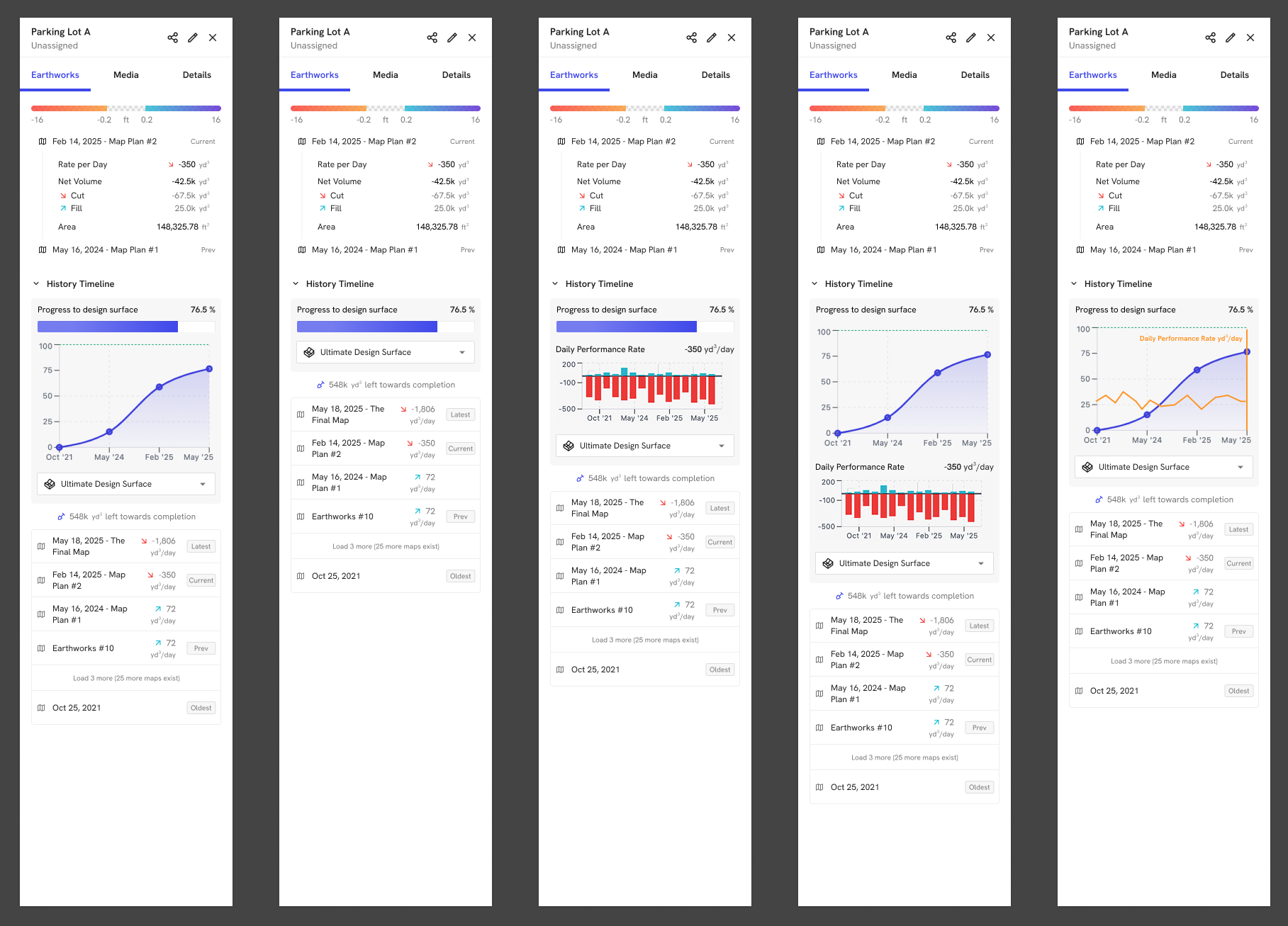Click the pencil edit icon in the middle panel
Viewport: 1288px width, 926px height.
[x=712, y=38]
